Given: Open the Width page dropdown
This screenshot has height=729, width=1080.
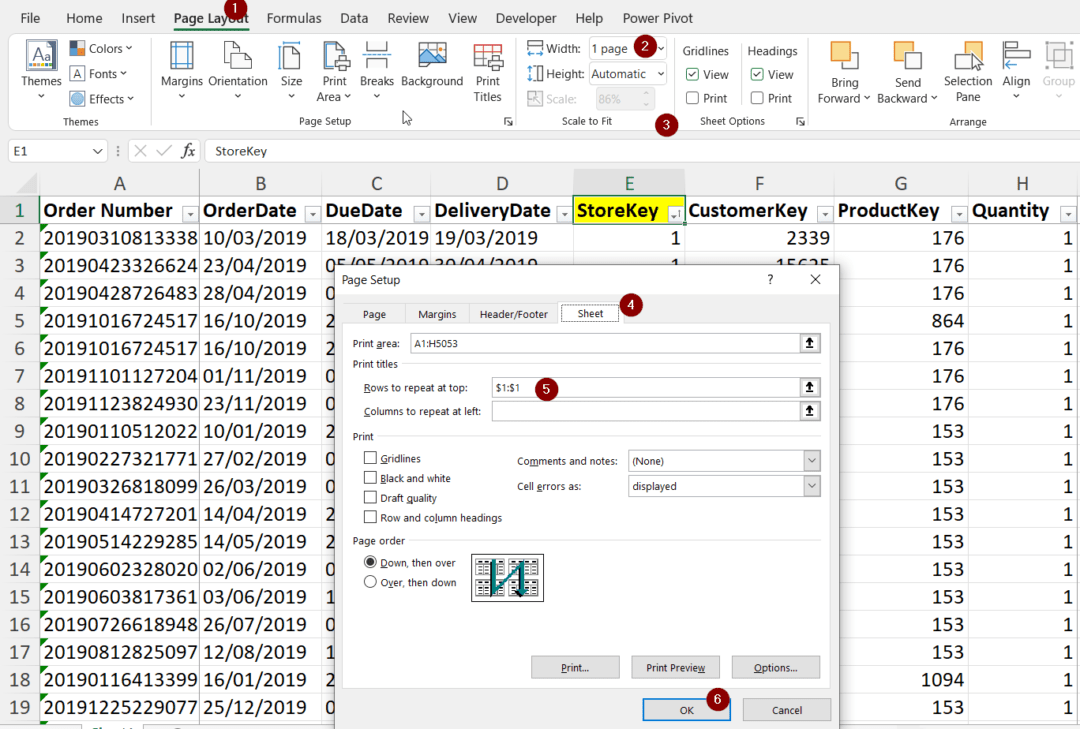Looking at the screenshot, I should [x=658, y=47].
